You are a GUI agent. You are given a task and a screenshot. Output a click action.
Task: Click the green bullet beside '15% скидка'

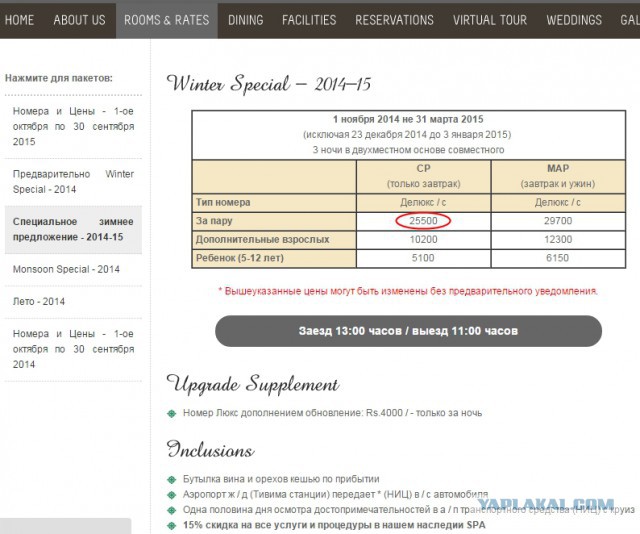pyautogui.click(x=172, y=526)
